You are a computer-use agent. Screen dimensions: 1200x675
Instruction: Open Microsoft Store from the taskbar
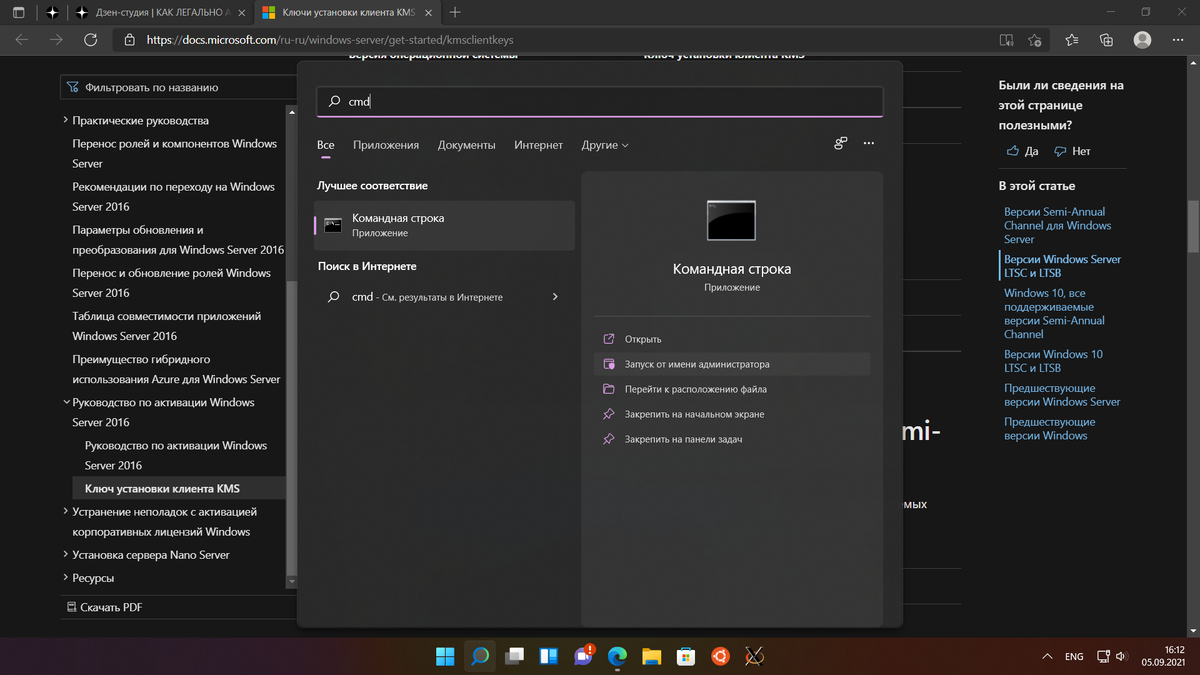click(x=686, y=656)
